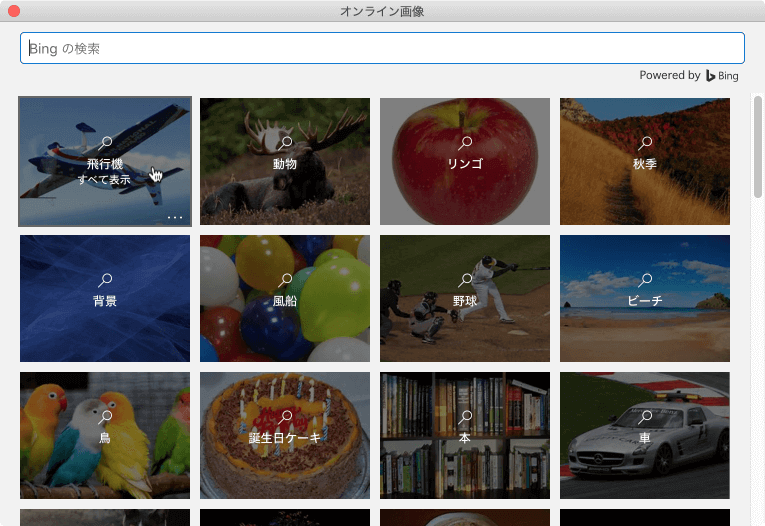
Task: Click the magnifier icon above 飛行機
Action: (x=105, y=142)
